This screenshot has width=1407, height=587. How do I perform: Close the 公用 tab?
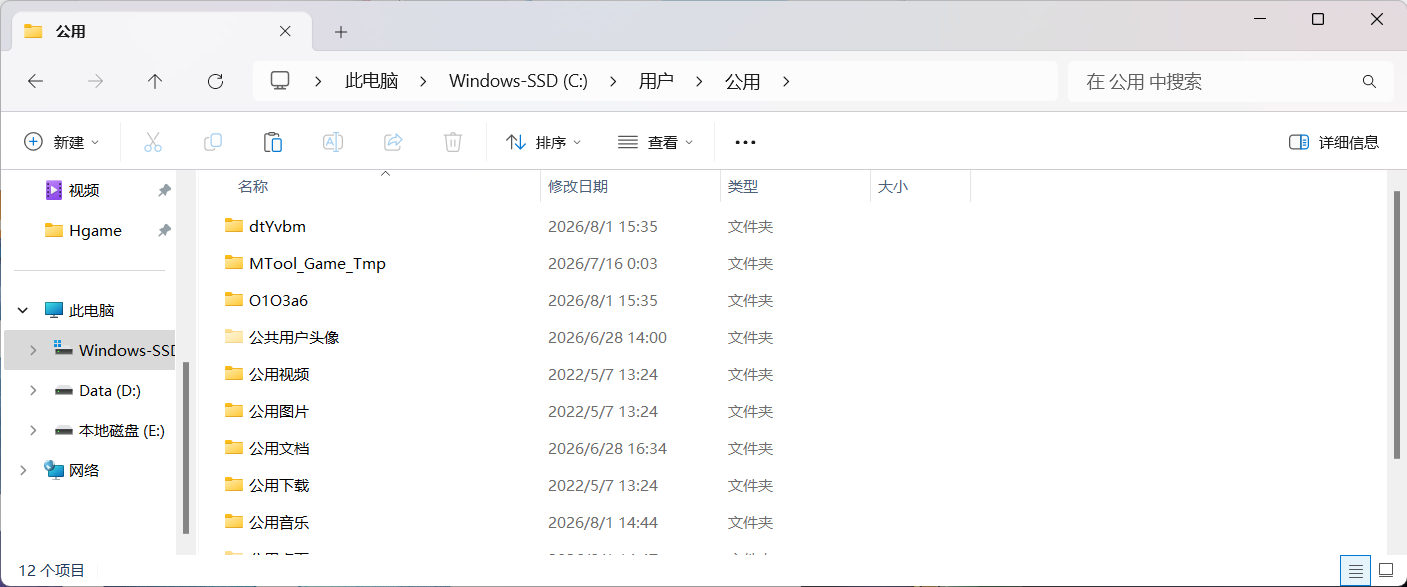[x=285, y=31]
